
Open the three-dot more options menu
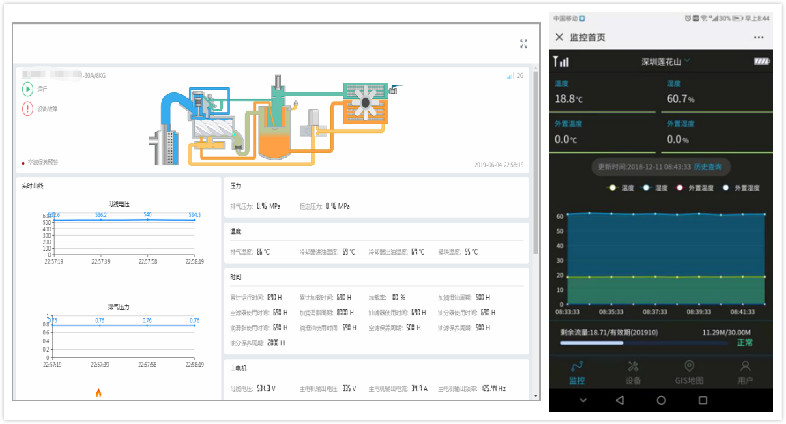759,37
